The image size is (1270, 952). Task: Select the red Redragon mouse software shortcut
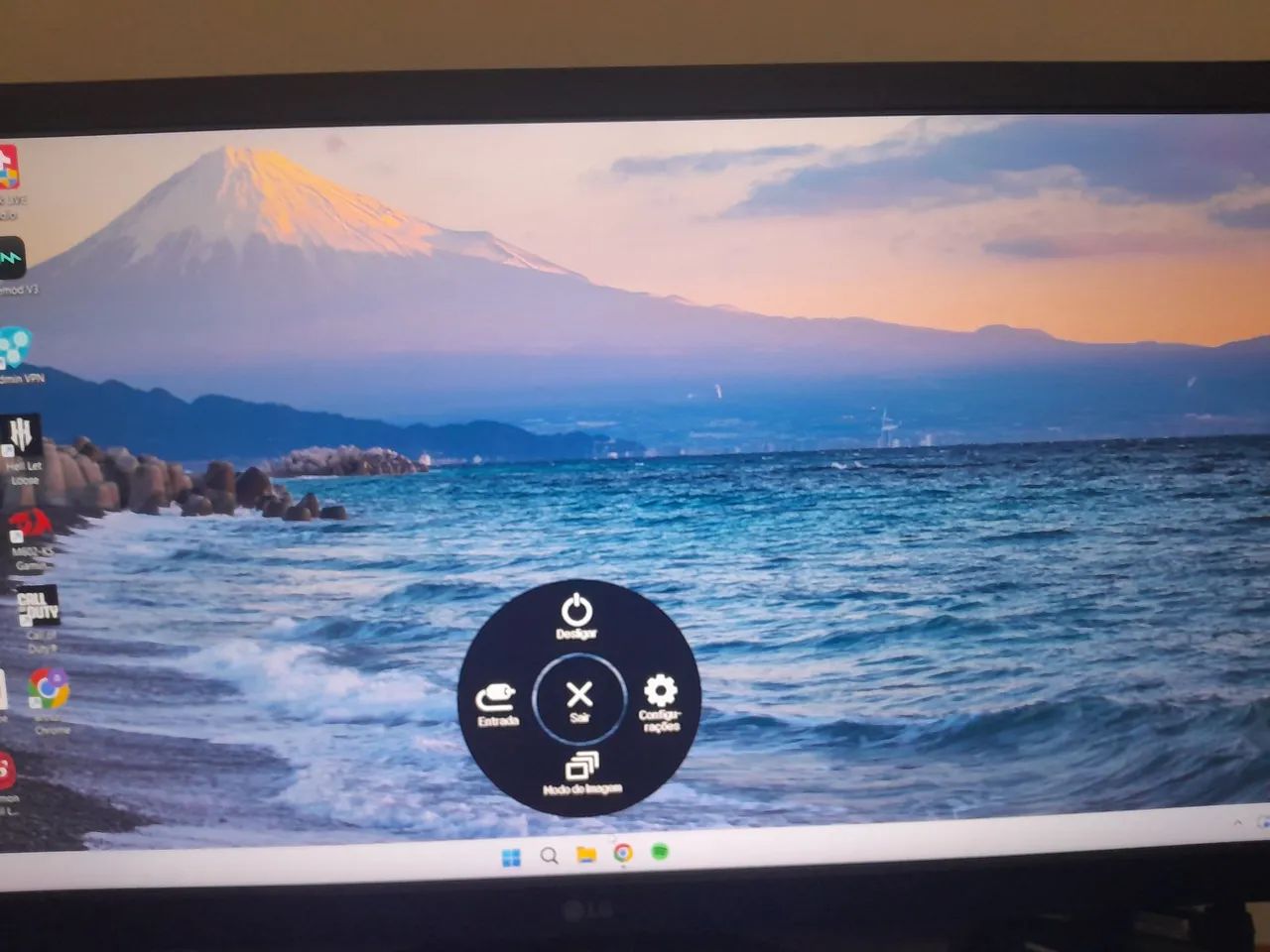coord(30,540)
